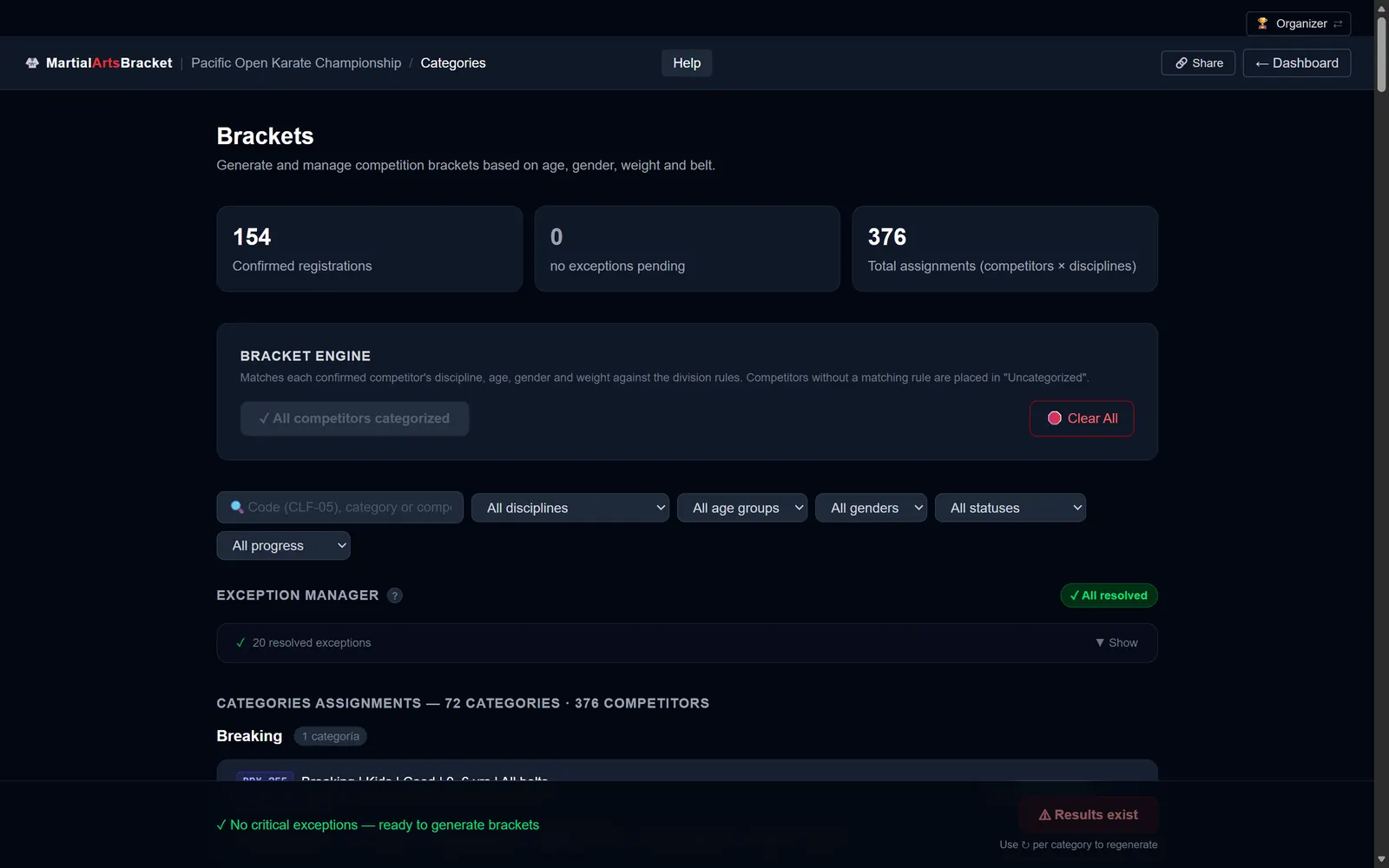Click the Share button
Image resolution: width=1389 pixels, height=868 pixels.
(1198, 63)
